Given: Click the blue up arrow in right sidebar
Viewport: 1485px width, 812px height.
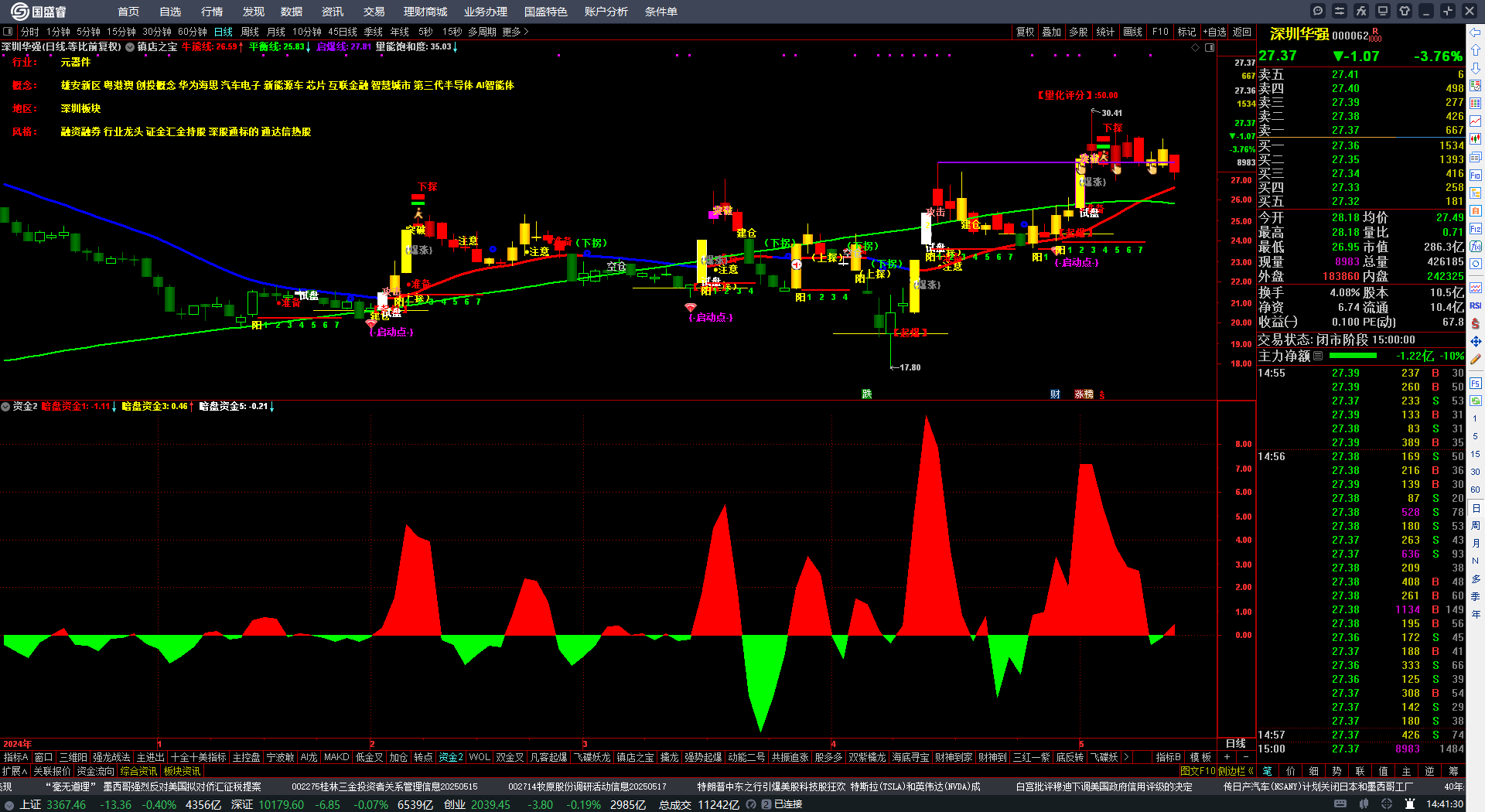Looking at the screenshot, I should (1476, 50).
